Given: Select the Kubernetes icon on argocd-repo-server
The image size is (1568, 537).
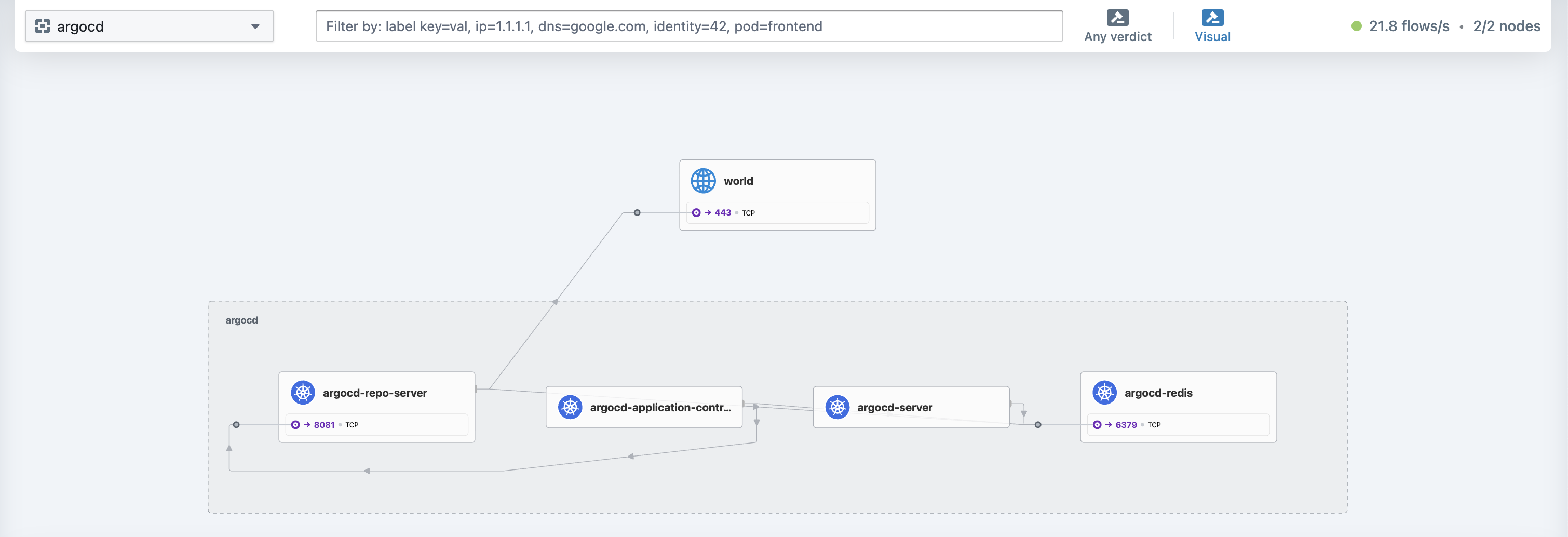Looking at the screenshot, I should click(303, 392).
